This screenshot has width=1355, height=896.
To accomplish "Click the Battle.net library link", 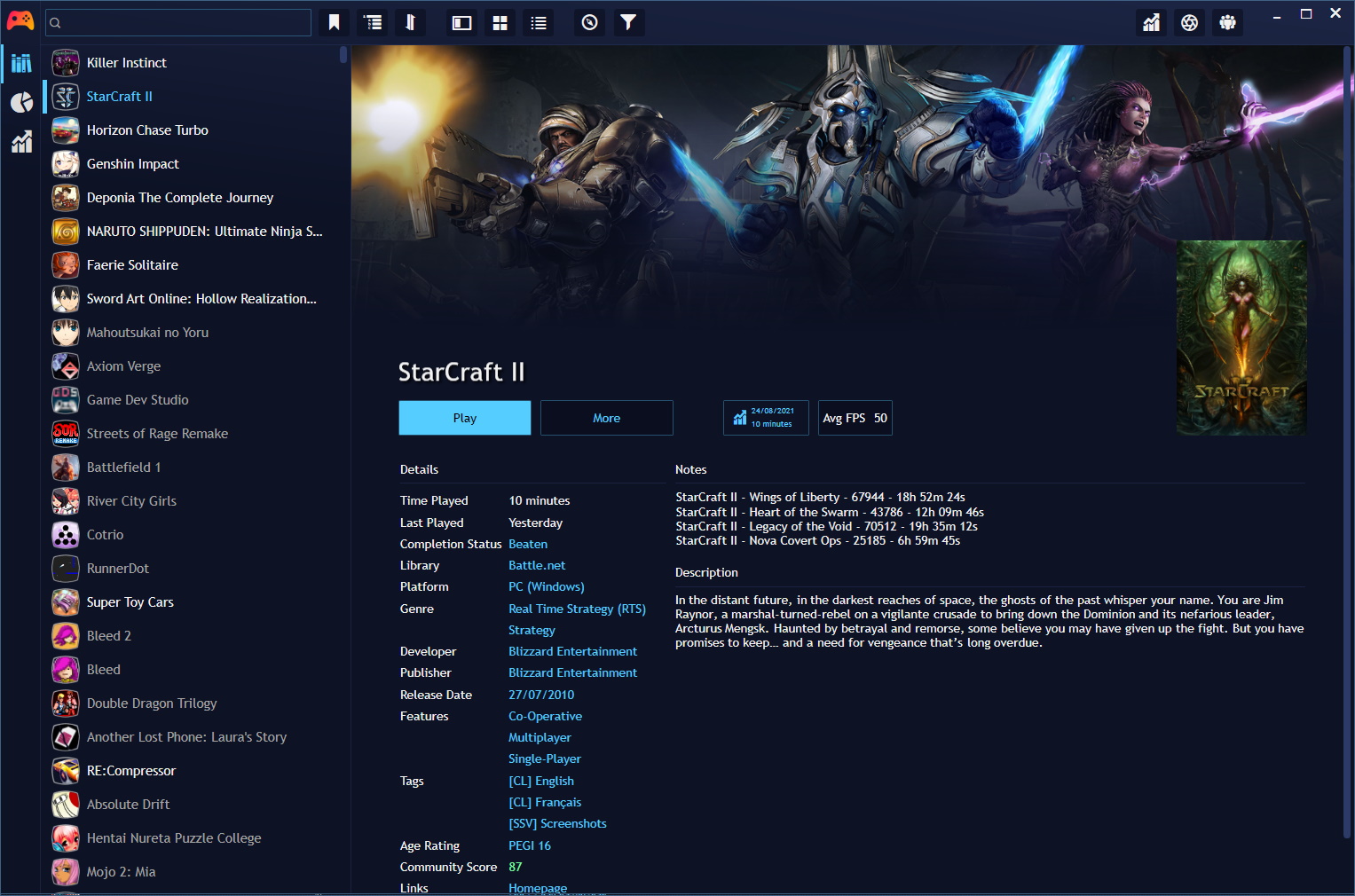I will point(537,565).
